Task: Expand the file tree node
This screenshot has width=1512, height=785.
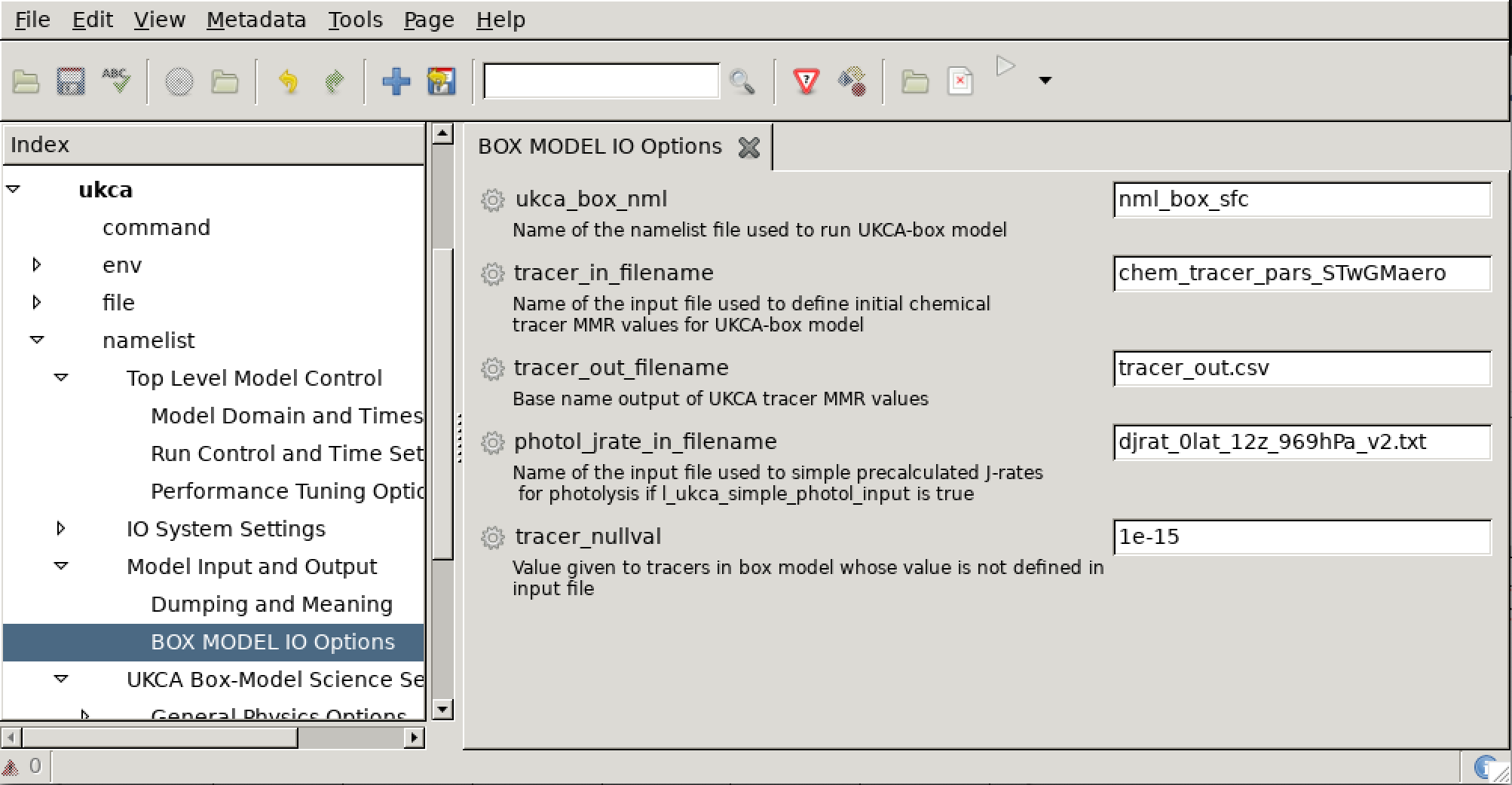Action: click(37, 303)
